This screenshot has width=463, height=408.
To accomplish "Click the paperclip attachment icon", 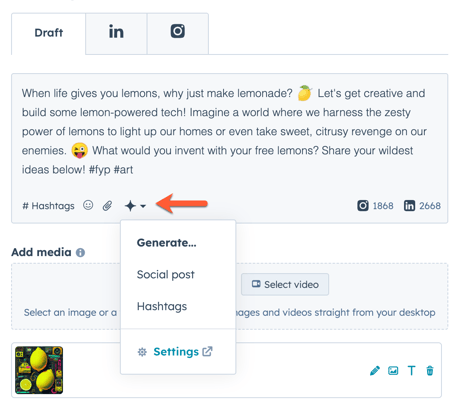I will tap(107, 206).
